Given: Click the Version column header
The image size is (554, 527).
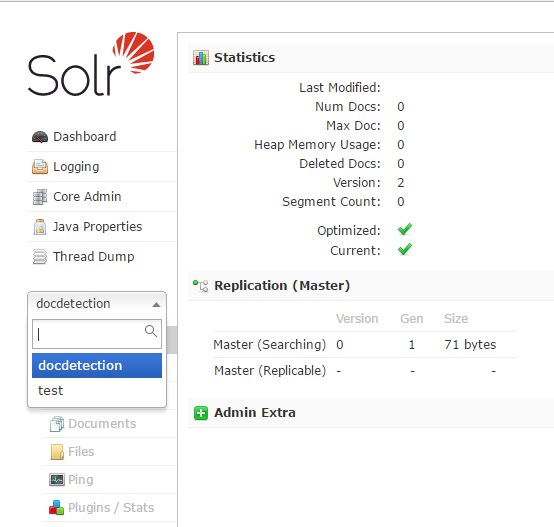Looking at the screenshot, I should (357, 319).
